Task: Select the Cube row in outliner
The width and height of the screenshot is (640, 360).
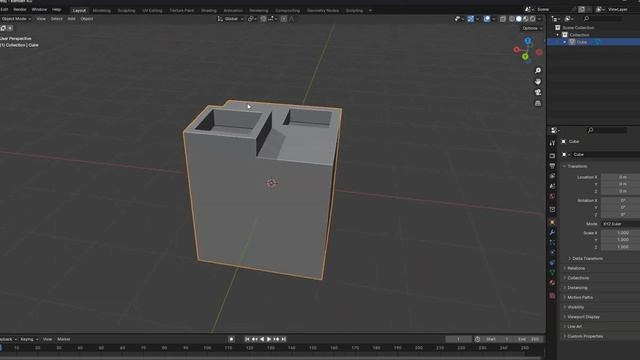Action: point(593,42)
